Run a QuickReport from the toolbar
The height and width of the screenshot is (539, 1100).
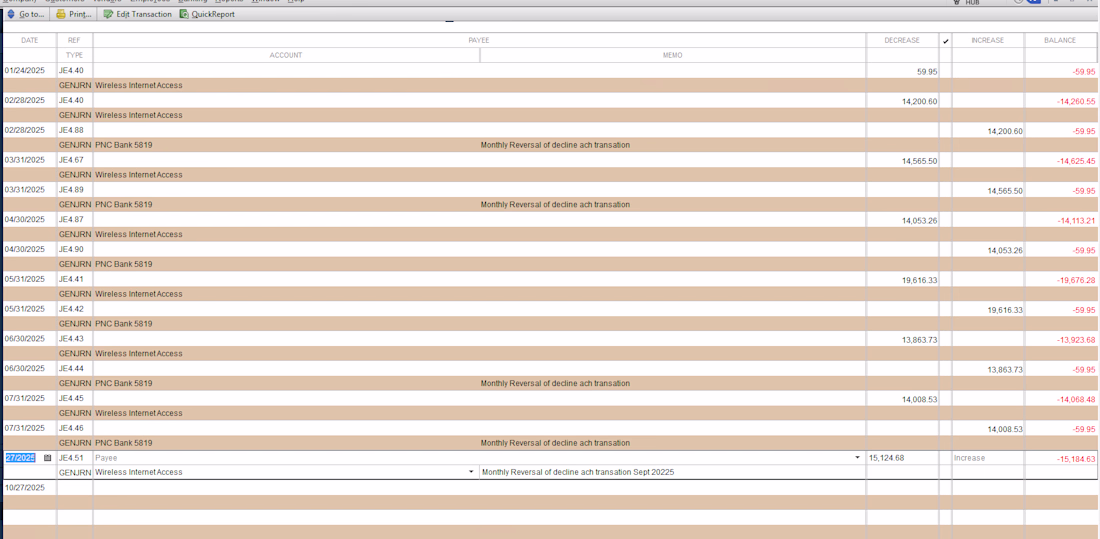click(x=207, y=14)
